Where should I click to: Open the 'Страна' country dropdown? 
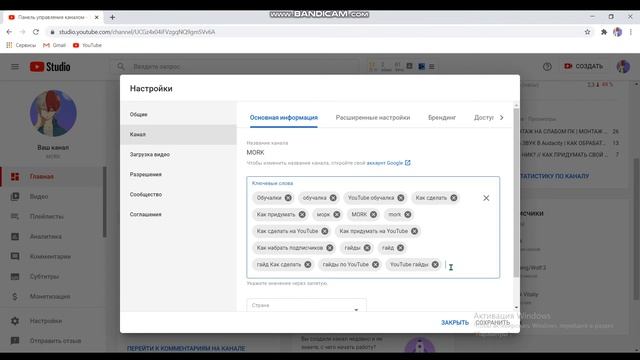[x=306, y=305]
